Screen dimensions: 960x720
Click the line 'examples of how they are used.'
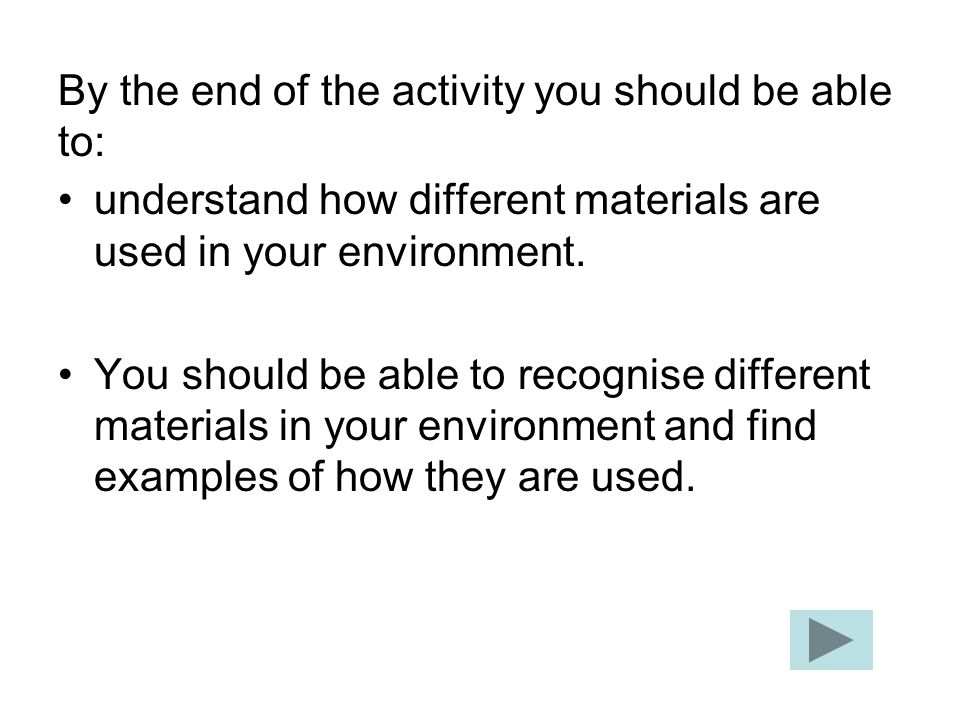pos(394,478)
